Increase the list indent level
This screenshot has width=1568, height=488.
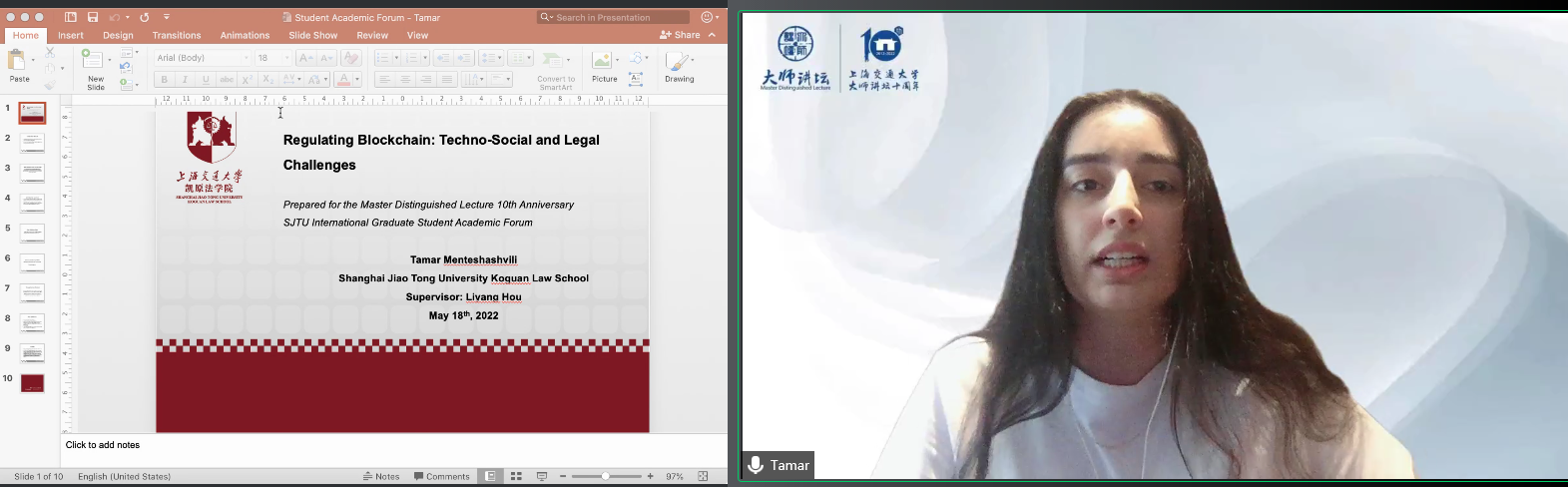[464, 58]
